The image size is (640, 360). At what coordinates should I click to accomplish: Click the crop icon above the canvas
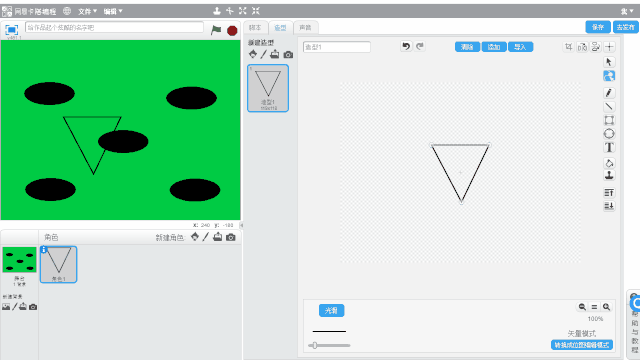[568, 47]
